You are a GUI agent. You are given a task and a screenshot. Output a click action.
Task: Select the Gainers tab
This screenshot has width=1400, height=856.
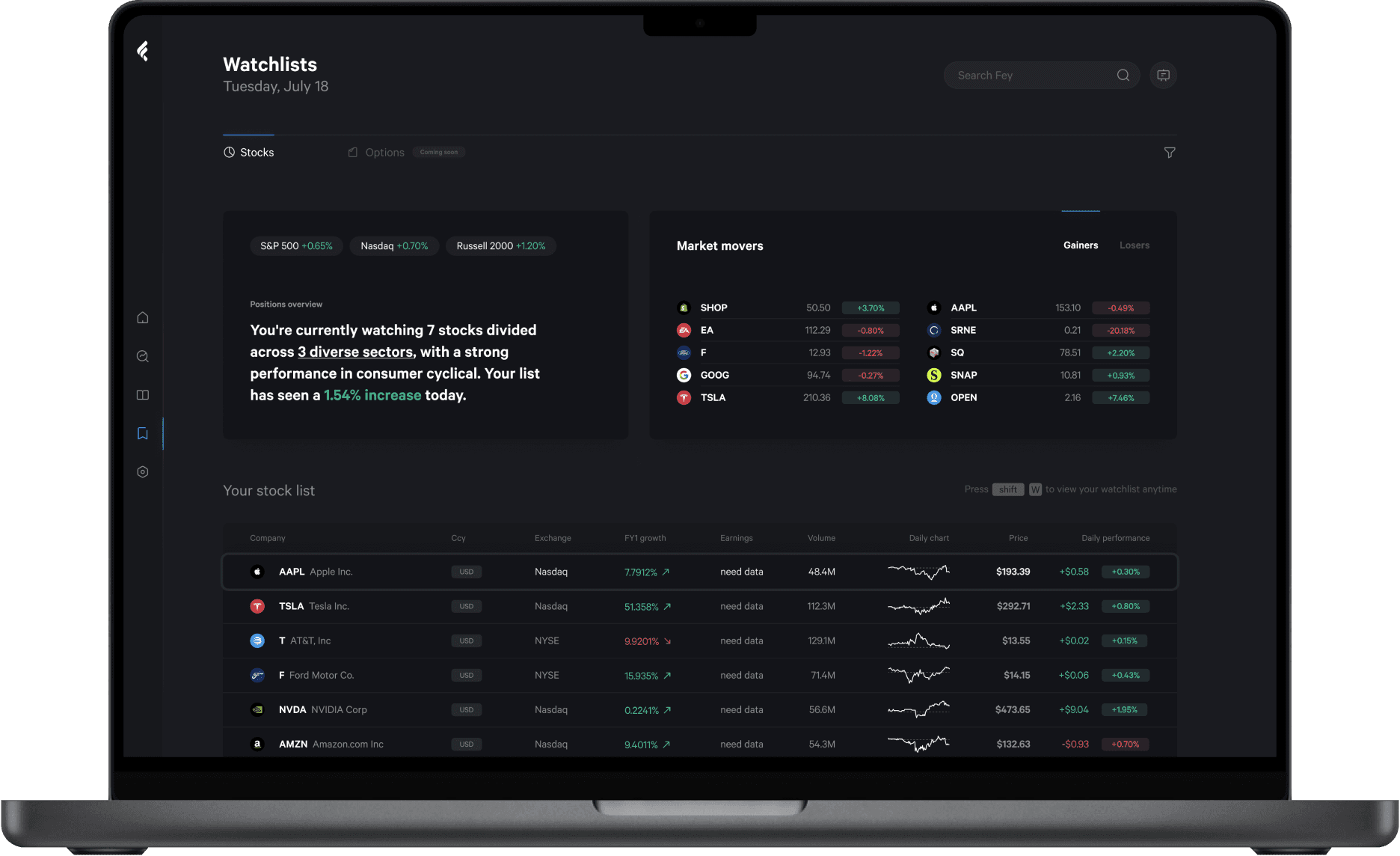tap(1081, 245)
